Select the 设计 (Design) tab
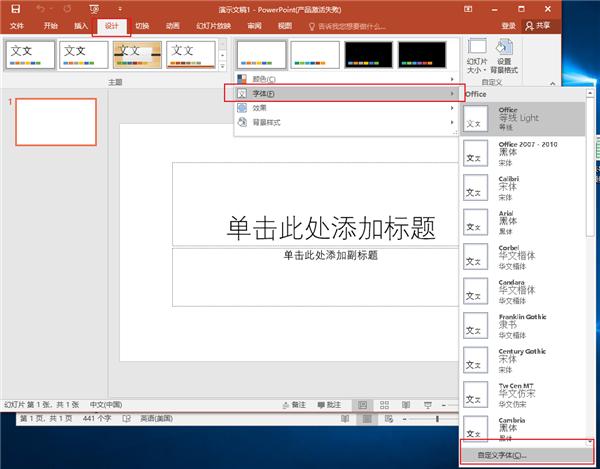 click(x=112, y=26)
